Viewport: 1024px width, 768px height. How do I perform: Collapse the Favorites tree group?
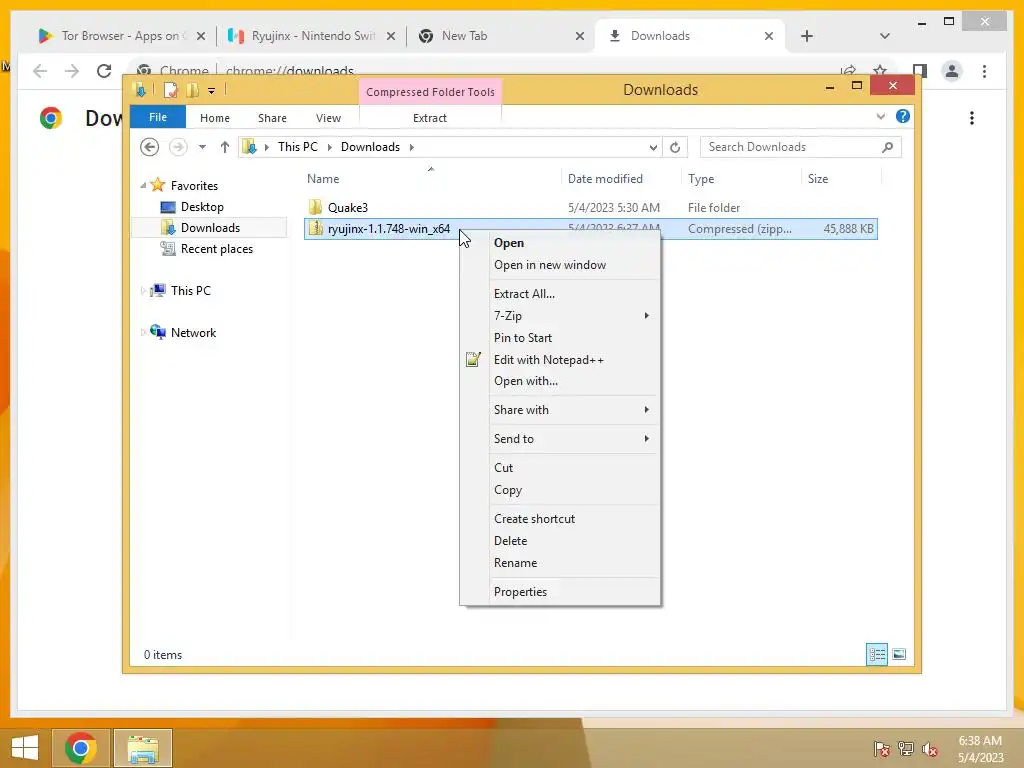coord(143,185)
